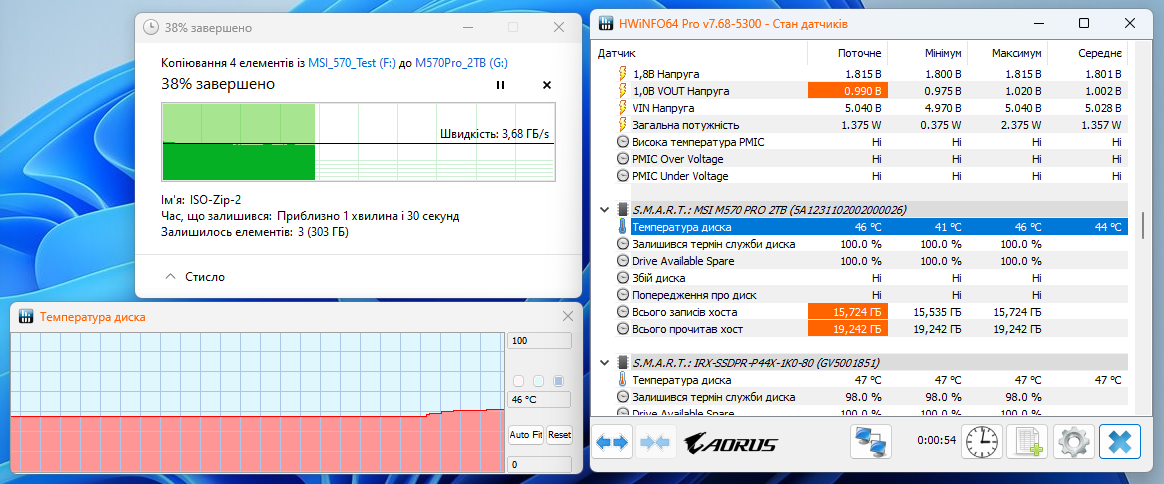Click the copy speed progress graph

click(x=359, y=142)
